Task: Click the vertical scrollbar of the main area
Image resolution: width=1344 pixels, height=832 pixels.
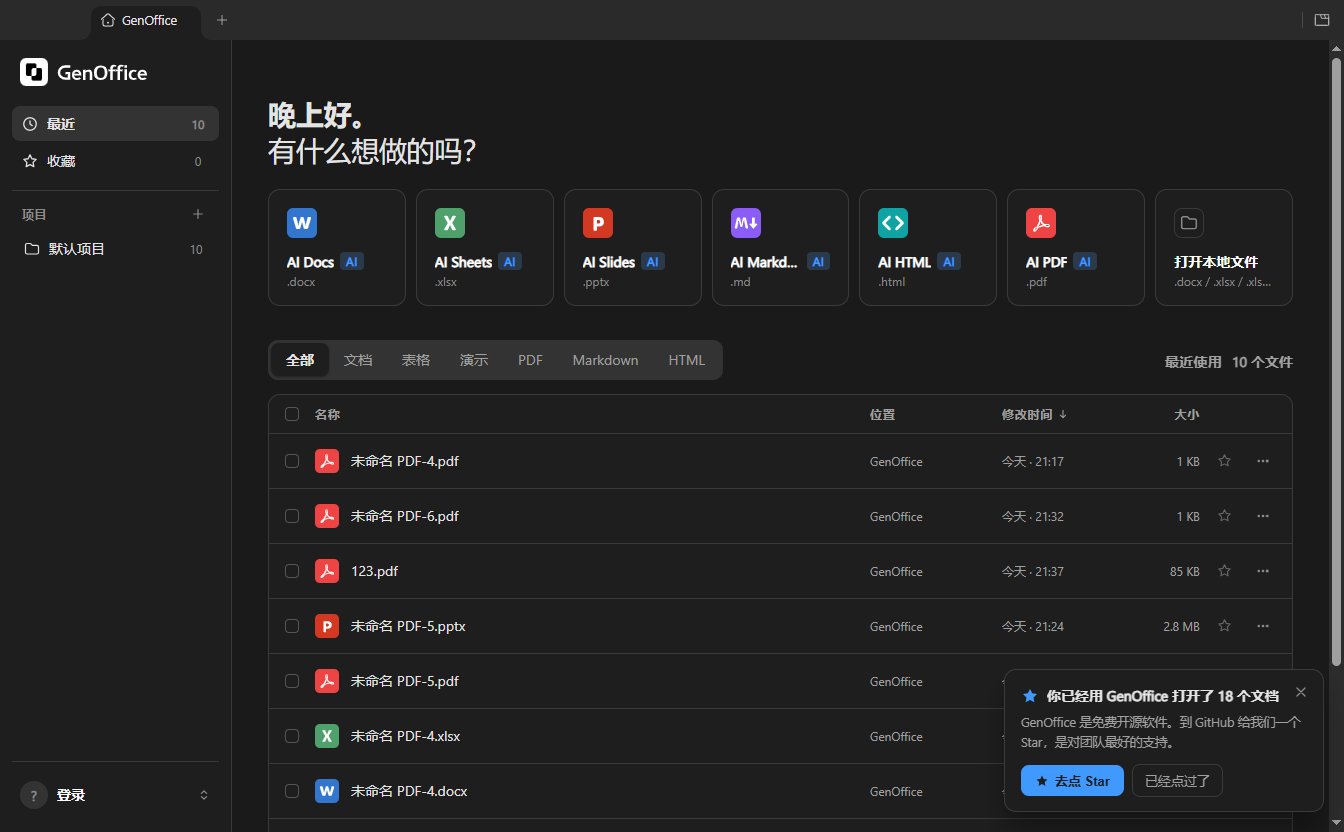Action: (1336, 360)
